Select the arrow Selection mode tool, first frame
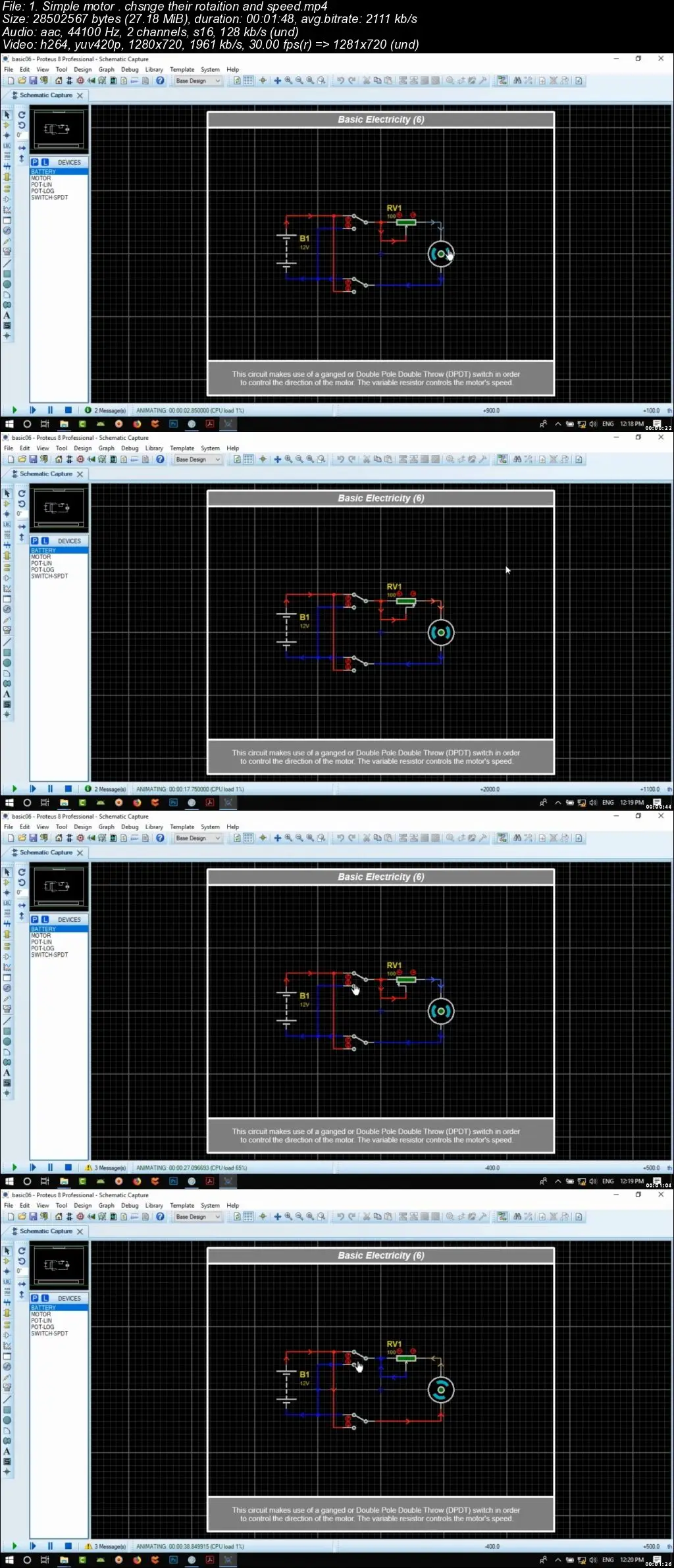 pyautogui.click(x=7, y=115)
